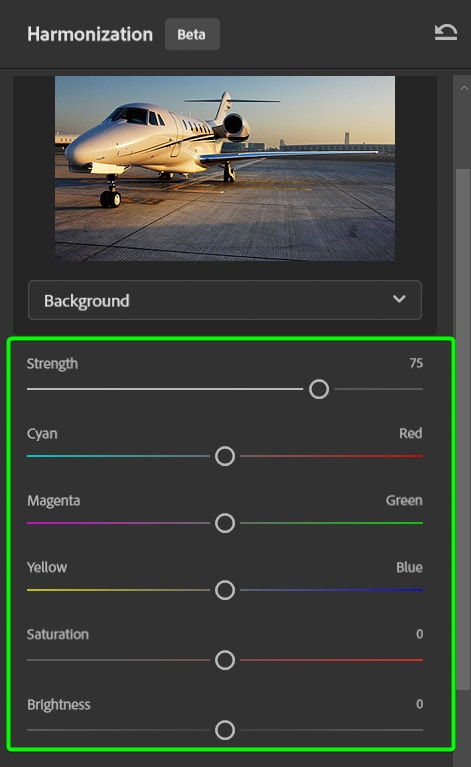The width and height of the screenshot is (471, 767).
Task: Click the blue end of Yellow-Blue track
Action: 417,590
